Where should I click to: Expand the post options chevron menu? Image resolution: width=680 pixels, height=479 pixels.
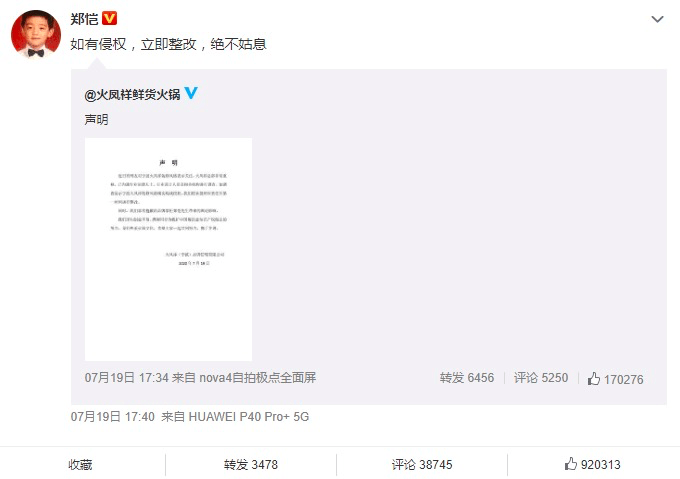[657, 19]
